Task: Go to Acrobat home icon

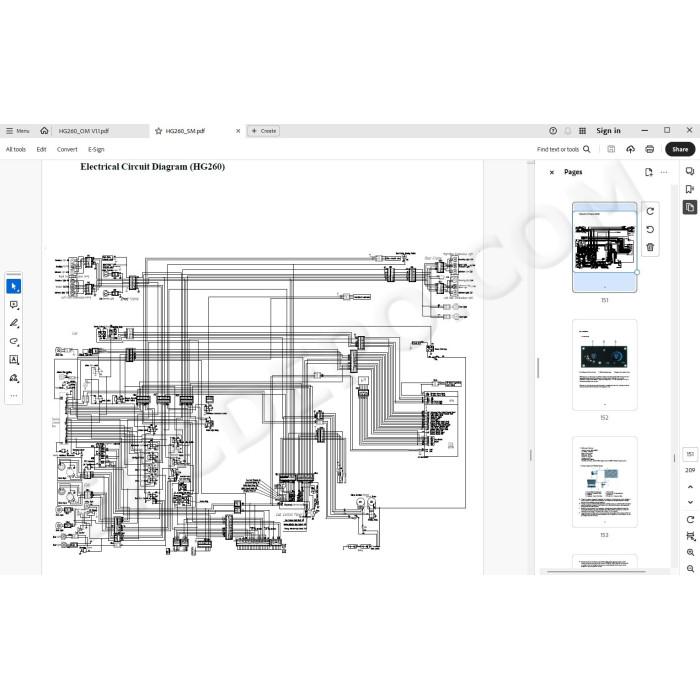Action: 44,130
